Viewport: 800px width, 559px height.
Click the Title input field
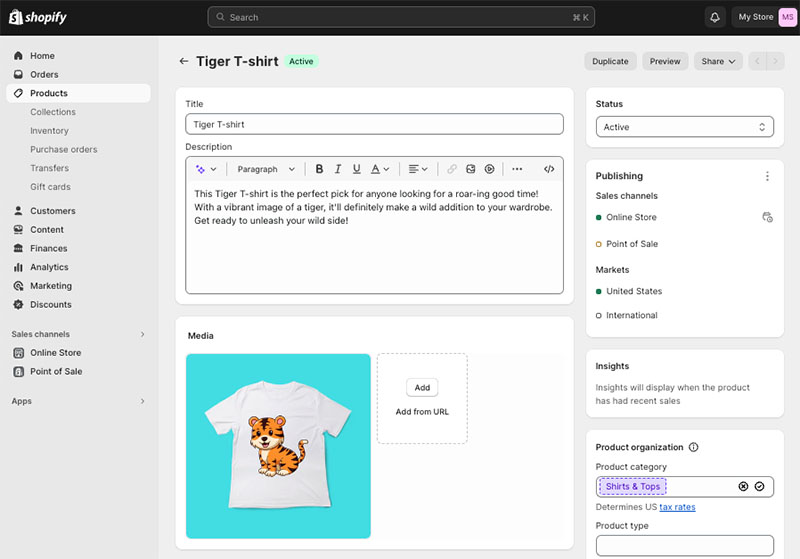click(374, 124)
